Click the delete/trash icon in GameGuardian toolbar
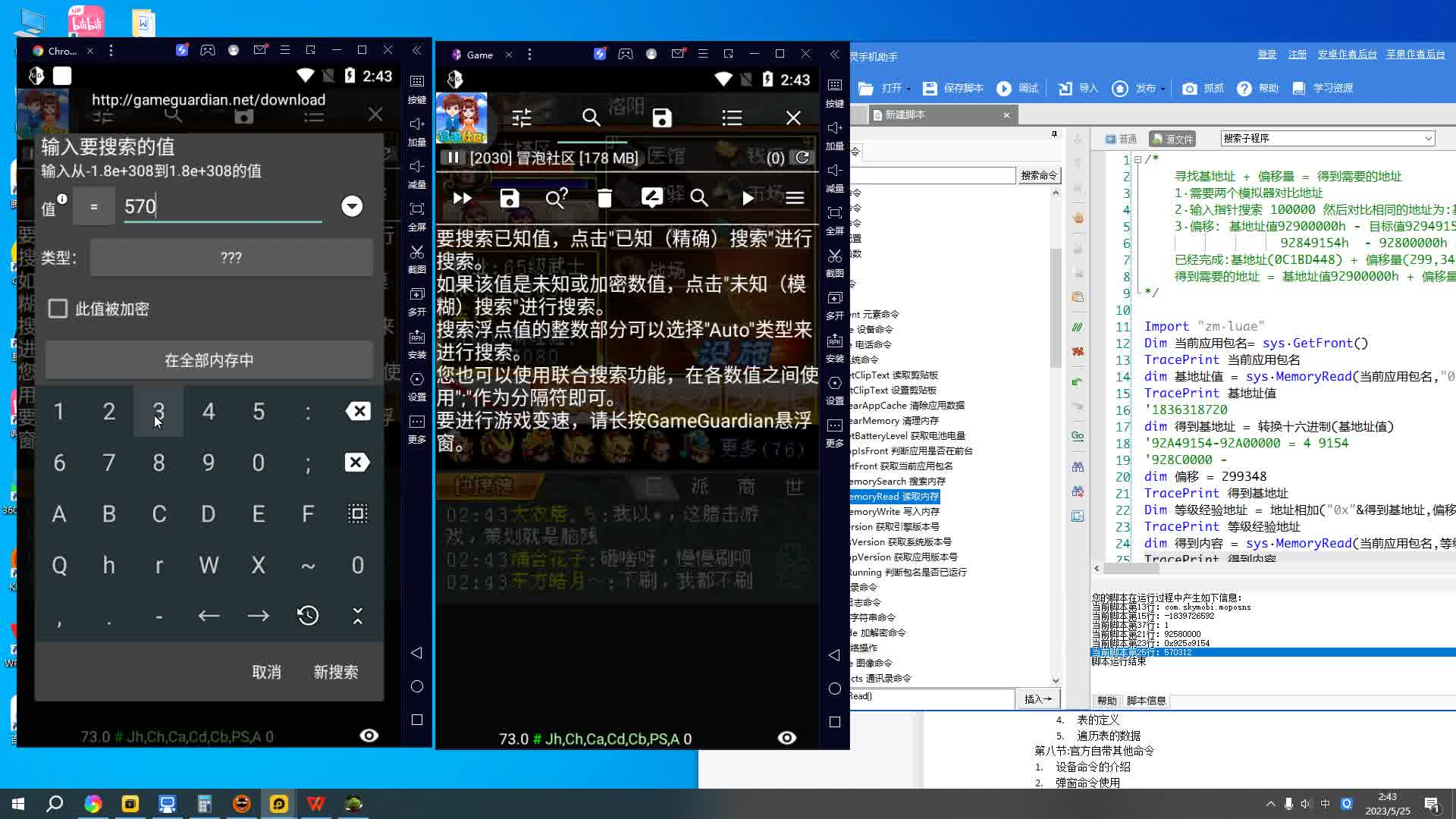The width and height of the screenshot is (1456, 819). click(x=605, y=198)
